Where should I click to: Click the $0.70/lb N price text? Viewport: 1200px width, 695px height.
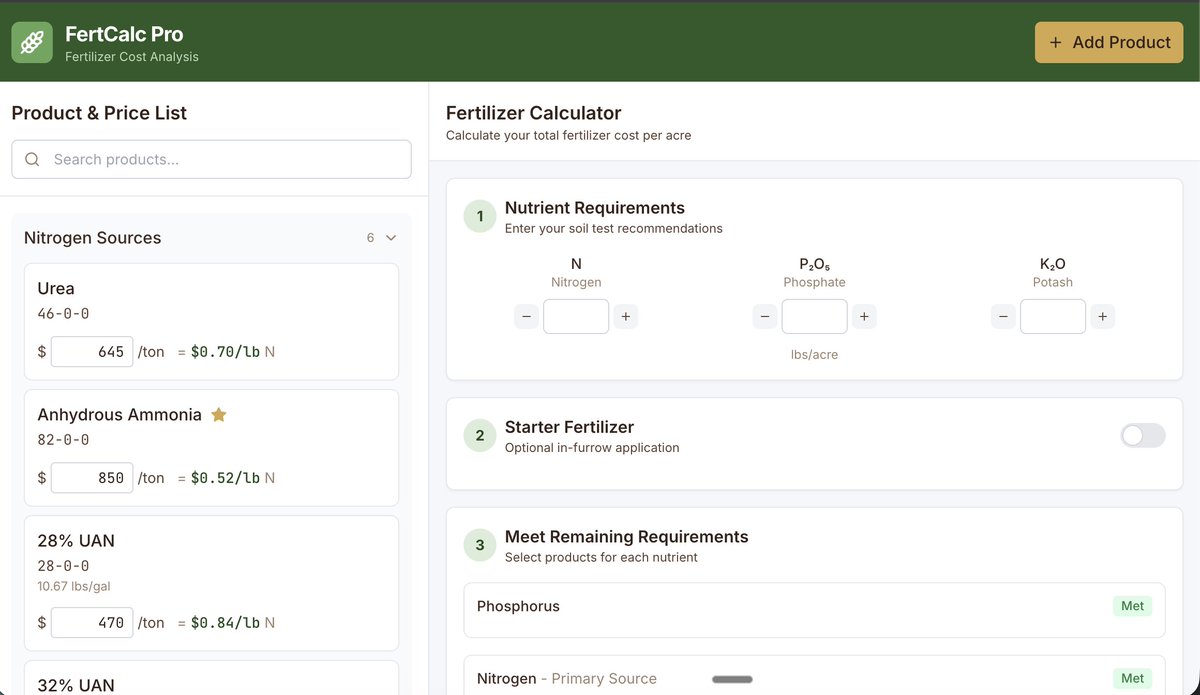pos(233,352)
